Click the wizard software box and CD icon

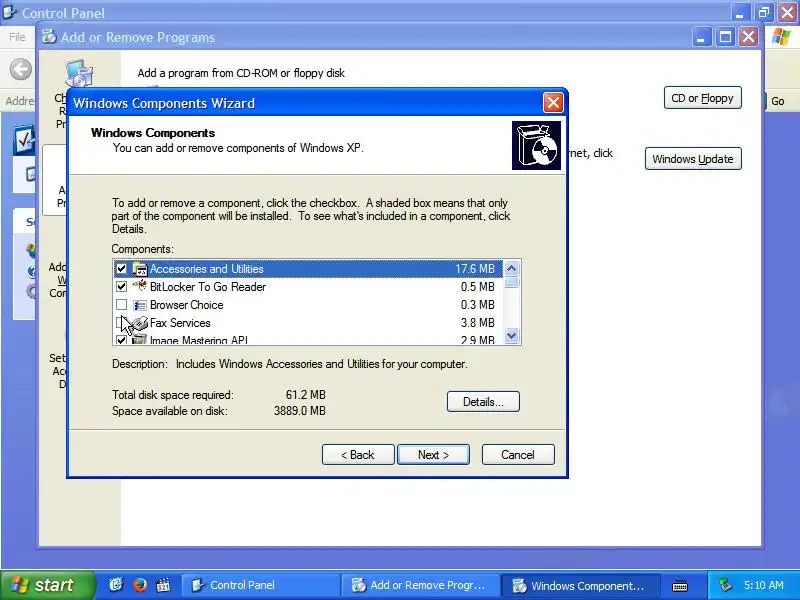coord(536,145)
